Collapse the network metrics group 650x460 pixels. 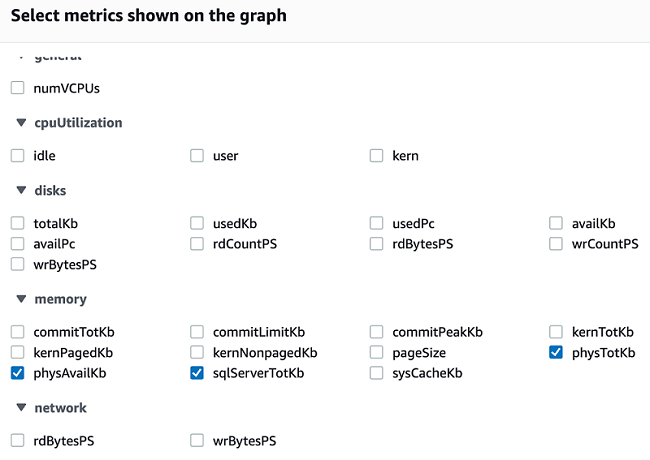19,408
